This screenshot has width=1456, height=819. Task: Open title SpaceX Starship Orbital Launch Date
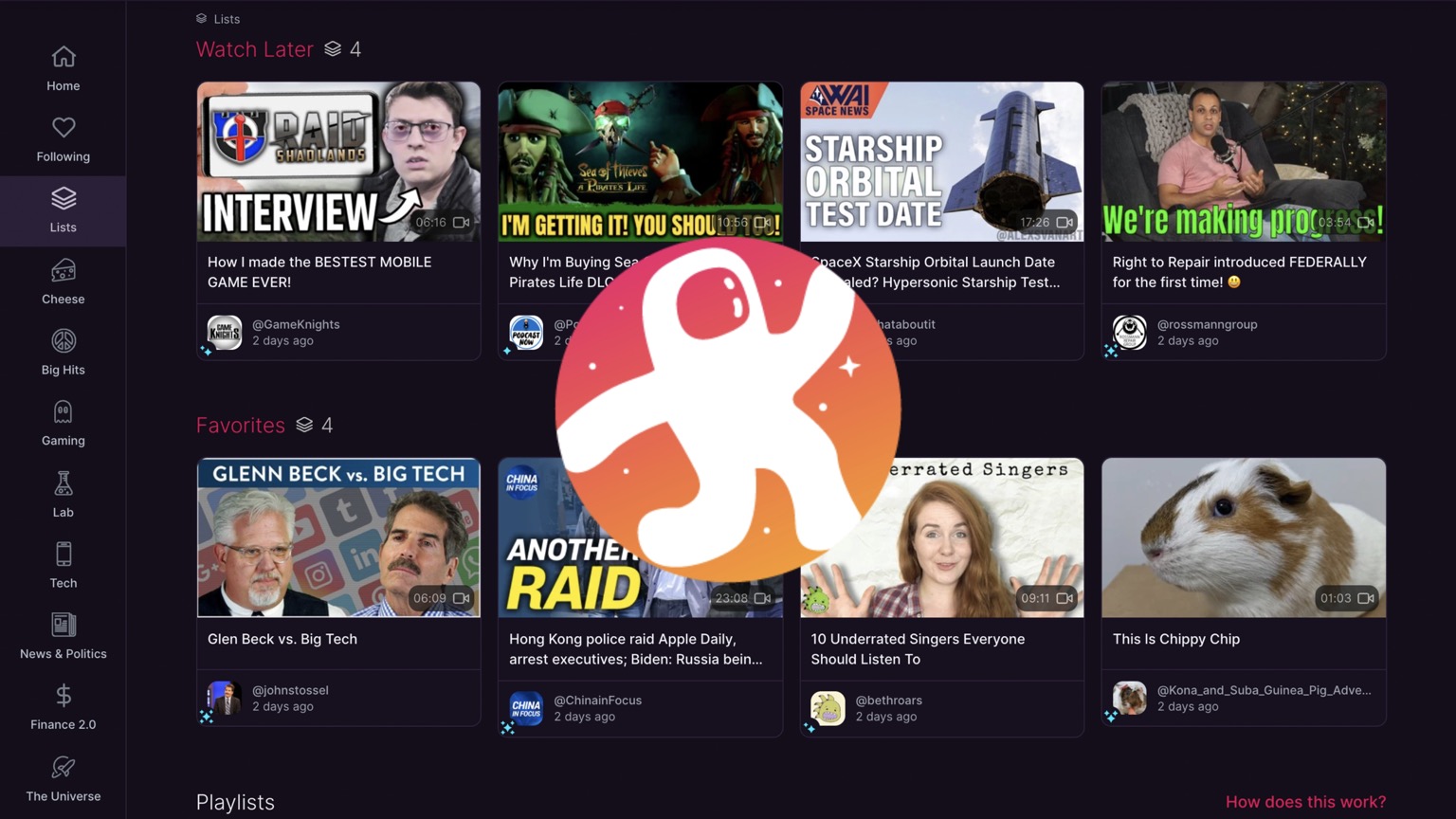[935, 272]
